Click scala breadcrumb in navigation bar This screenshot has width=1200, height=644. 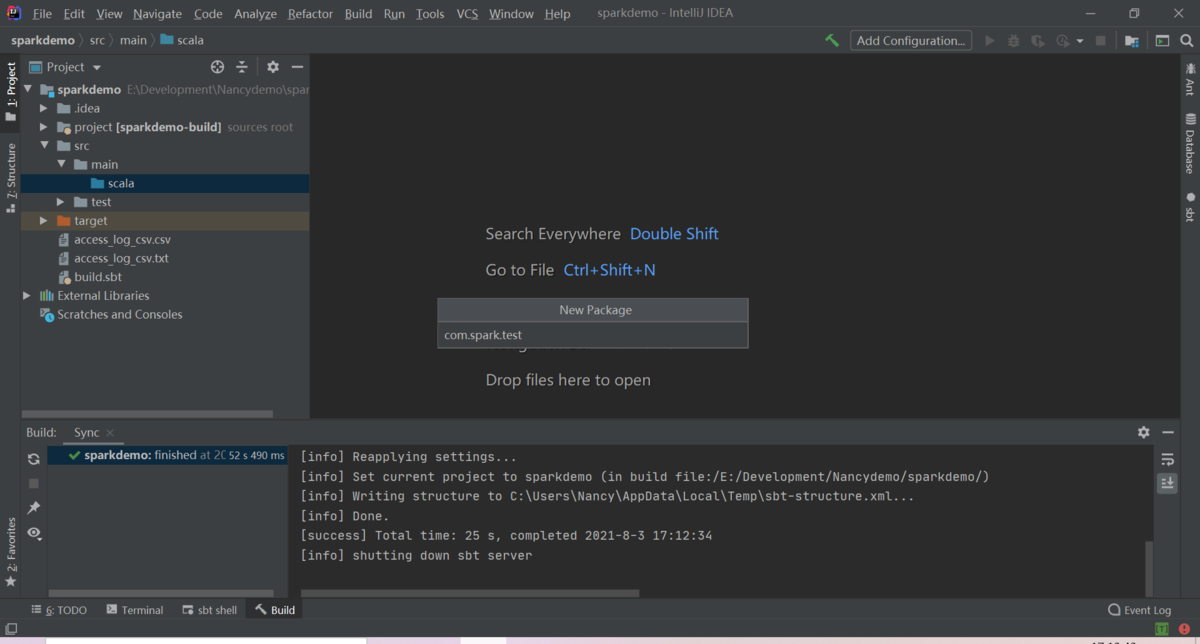tap(182, 41)
